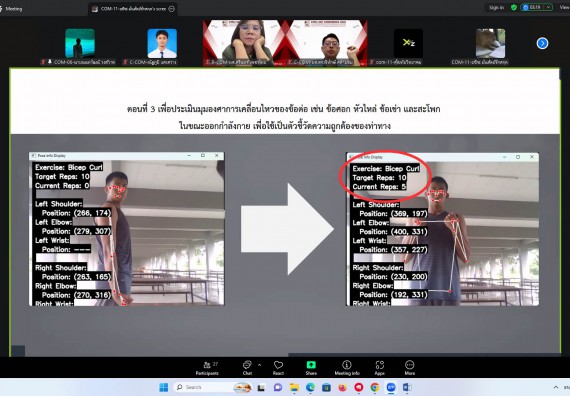The width and height of the screenshot is (570, 396).
Task: Open Firefox from the taskbar
Action: (342, 388)
